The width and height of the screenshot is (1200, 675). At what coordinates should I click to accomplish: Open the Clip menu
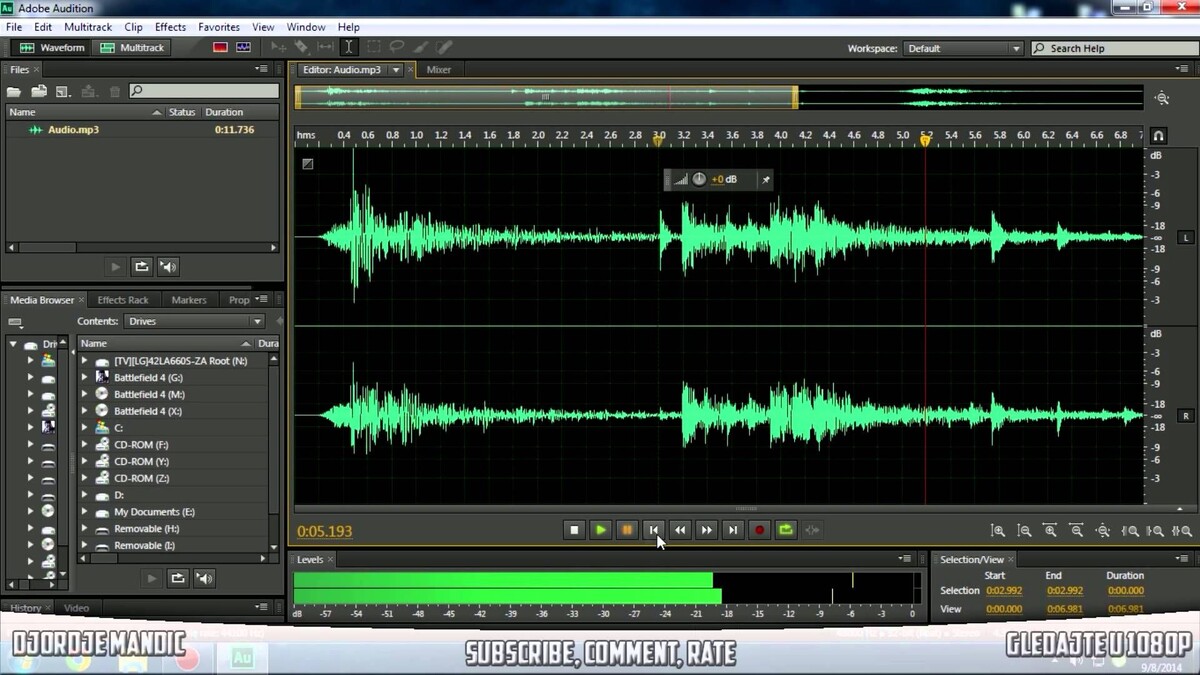134,27
